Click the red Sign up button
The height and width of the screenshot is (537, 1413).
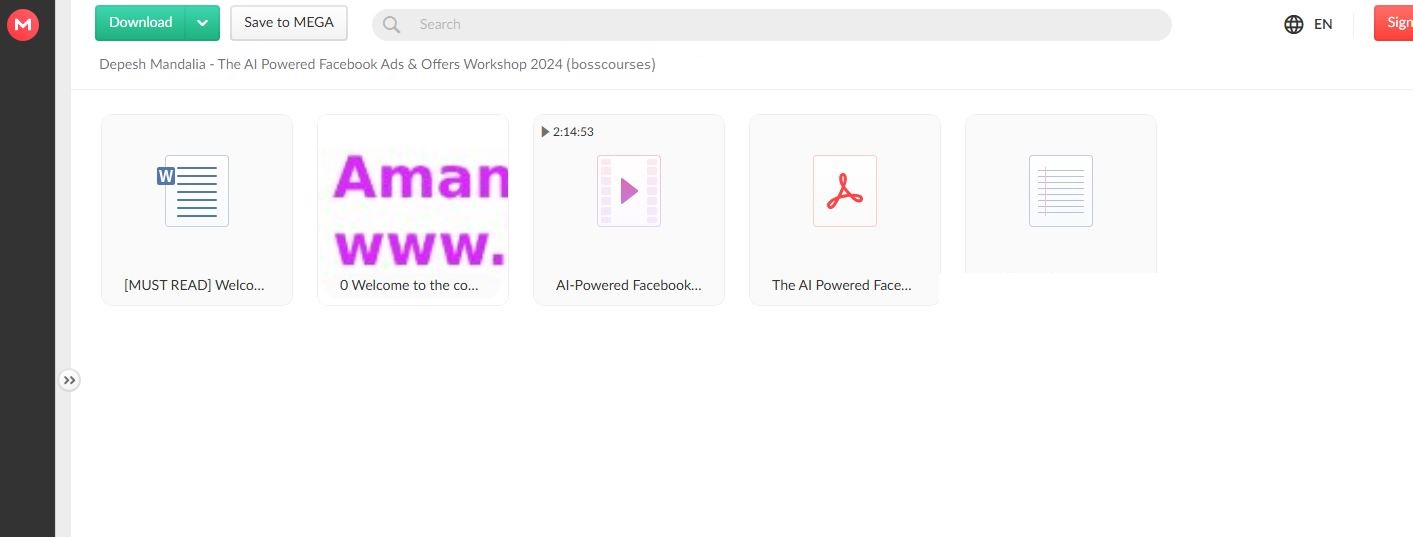pyautogui.click(x=1395, y=23)
